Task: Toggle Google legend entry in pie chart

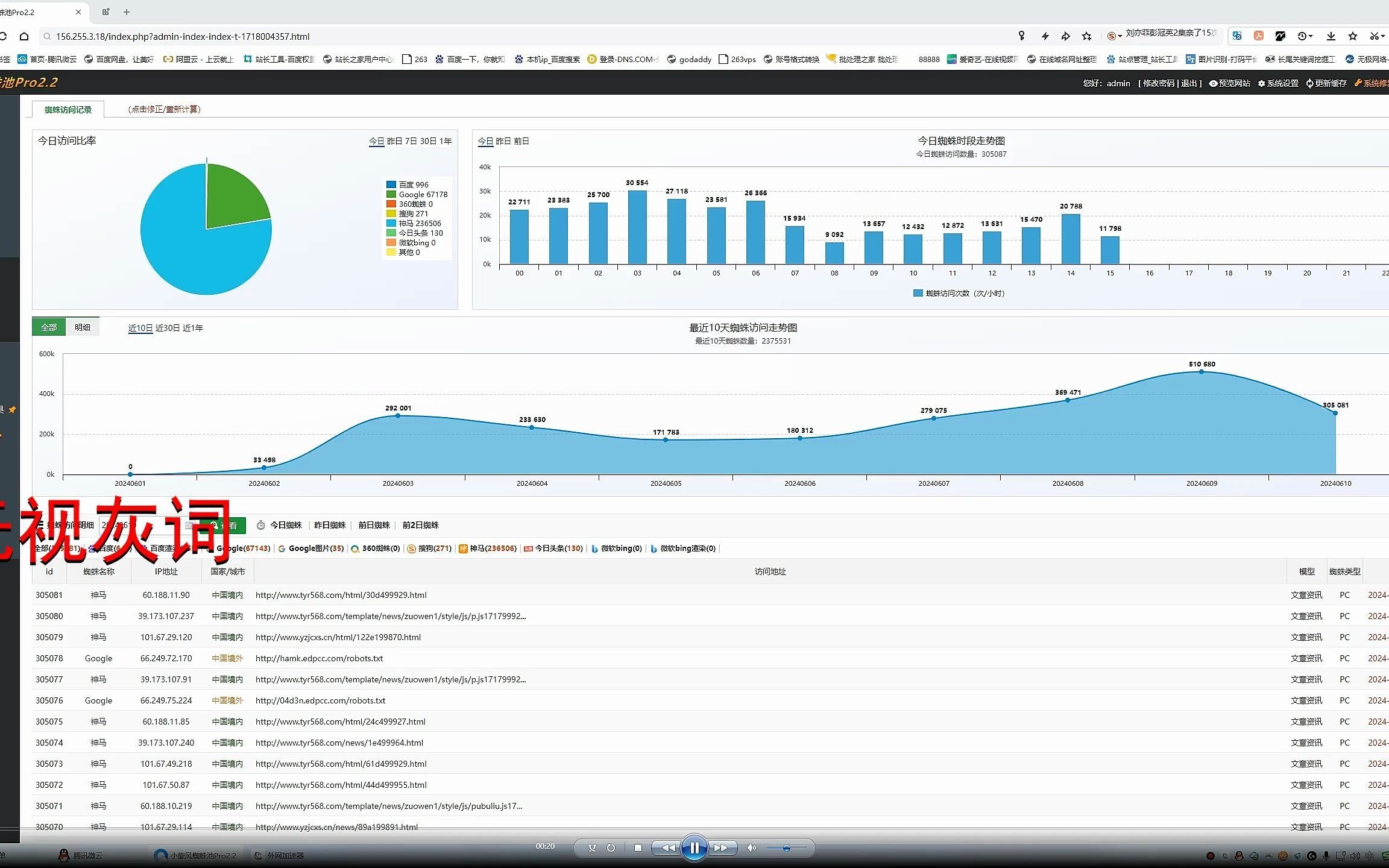Action: (x=417, y=194)
